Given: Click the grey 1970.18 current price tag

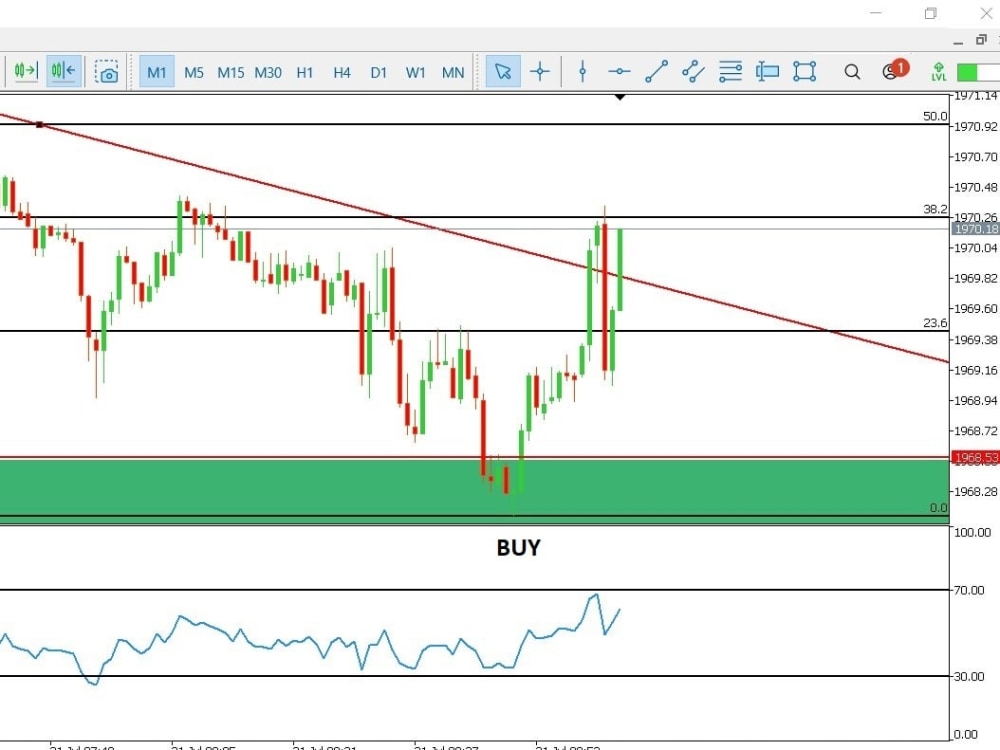Looking at the screenshot, I should pos(975,229).
